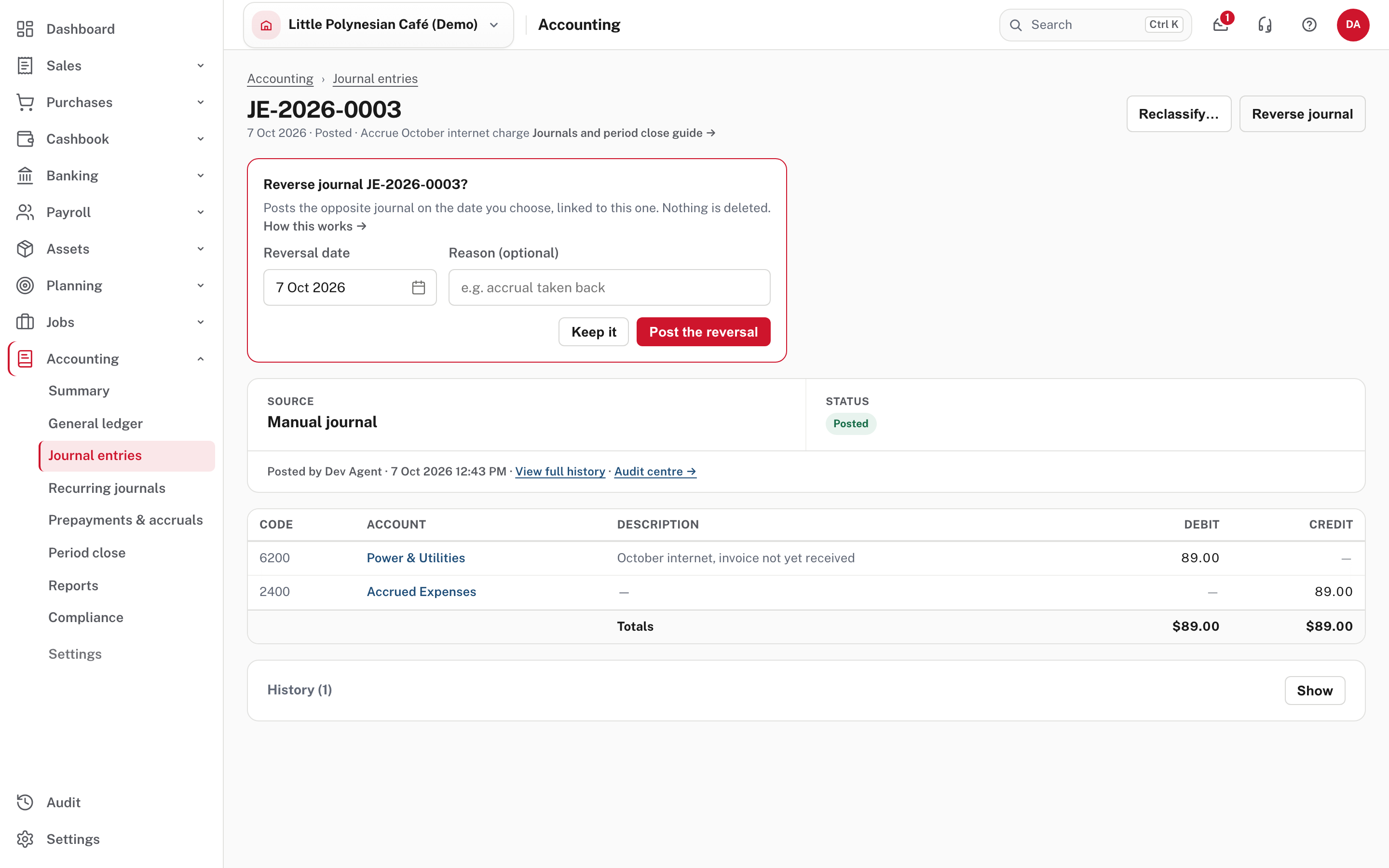
Task: Click the Purchases cart icon
Action: [25, 102]
